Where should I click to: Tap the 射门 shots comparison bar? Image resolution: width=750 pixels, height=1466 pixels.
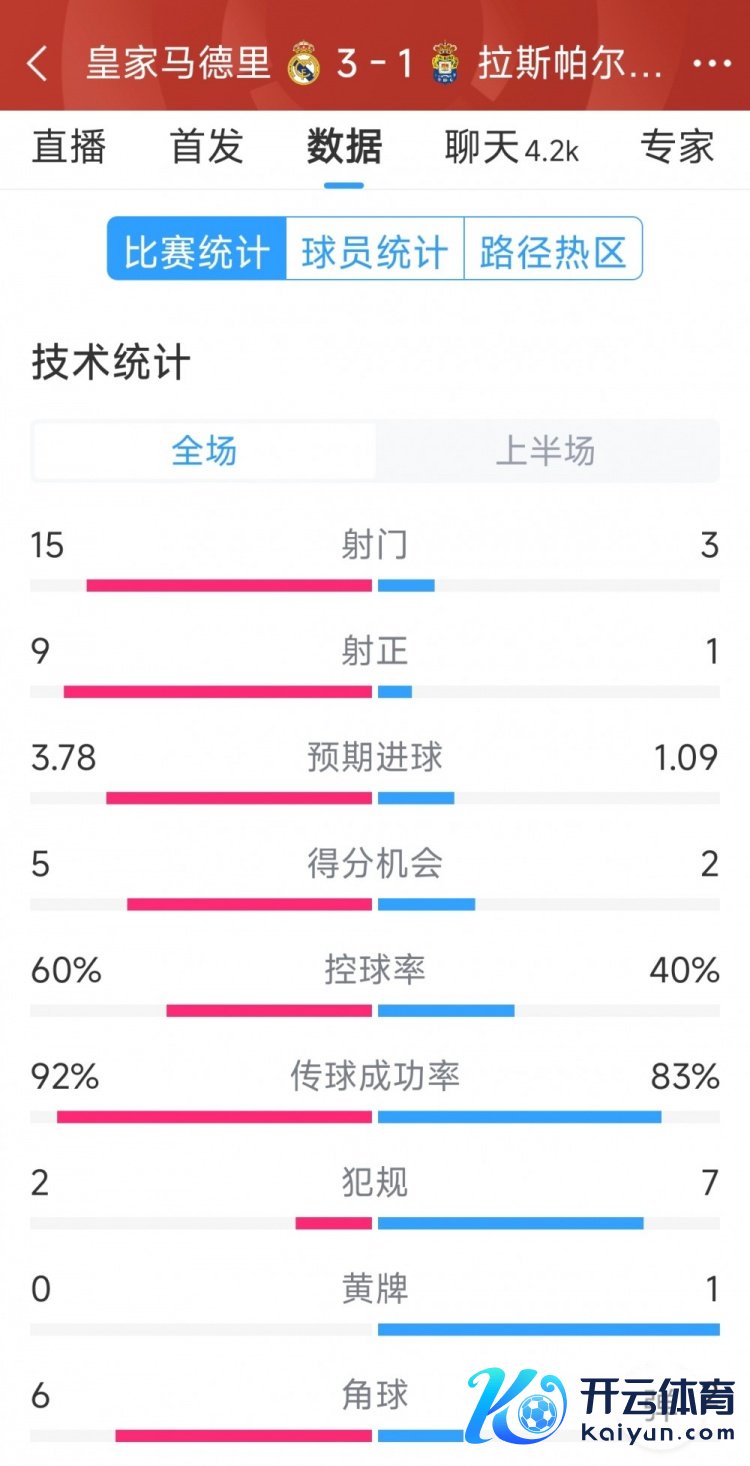pyautogui.click(x=375, y=585)
